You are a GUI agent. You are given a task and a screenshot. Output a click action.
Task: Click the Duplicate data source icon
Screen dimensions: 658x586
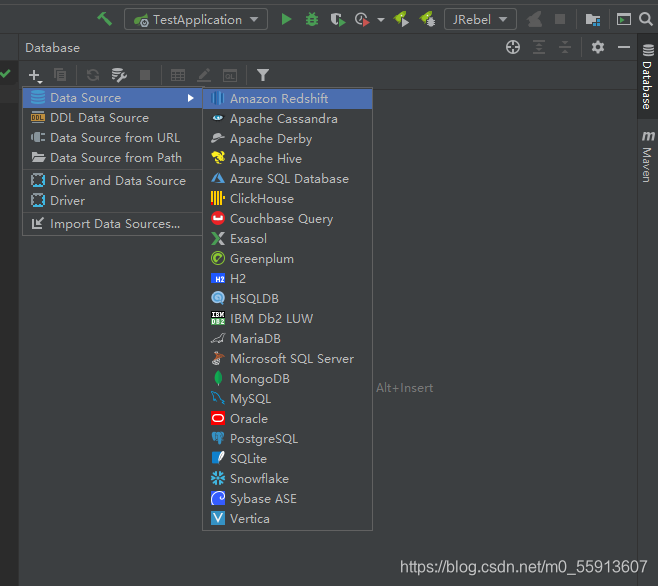click(x=60, y=75)
